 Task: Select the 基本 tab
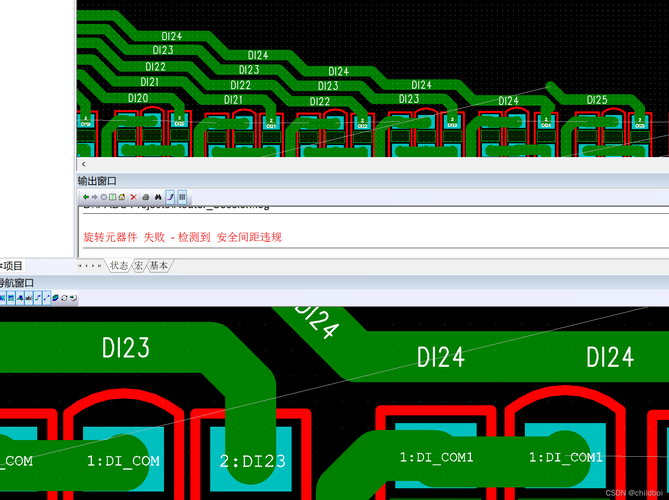click(x=159, y=266)
